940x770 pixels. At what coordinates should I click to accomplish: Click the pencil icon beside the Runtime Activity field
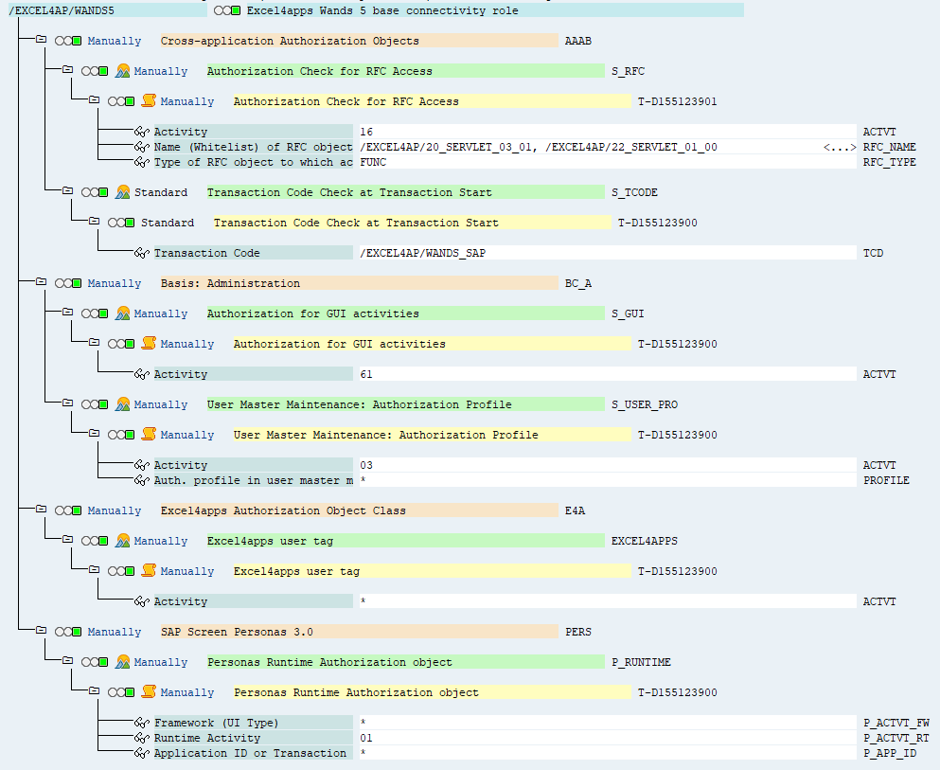[141, 738]
